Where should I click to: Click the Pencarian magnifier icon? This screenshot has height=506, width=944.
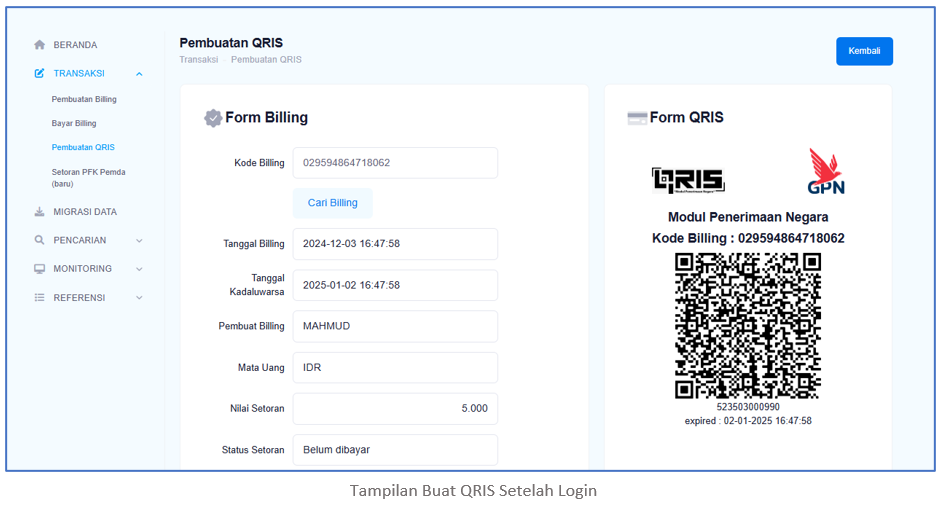tap(40, 240)
